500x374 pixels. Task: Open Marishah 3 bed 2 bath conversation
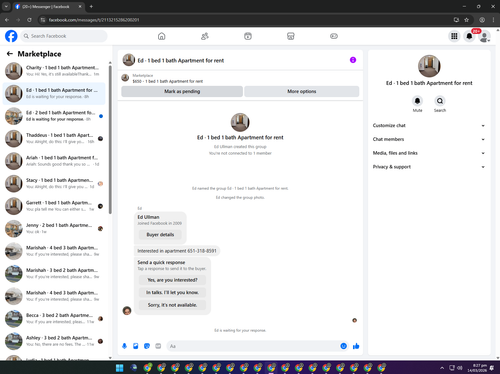pos(54,273)
